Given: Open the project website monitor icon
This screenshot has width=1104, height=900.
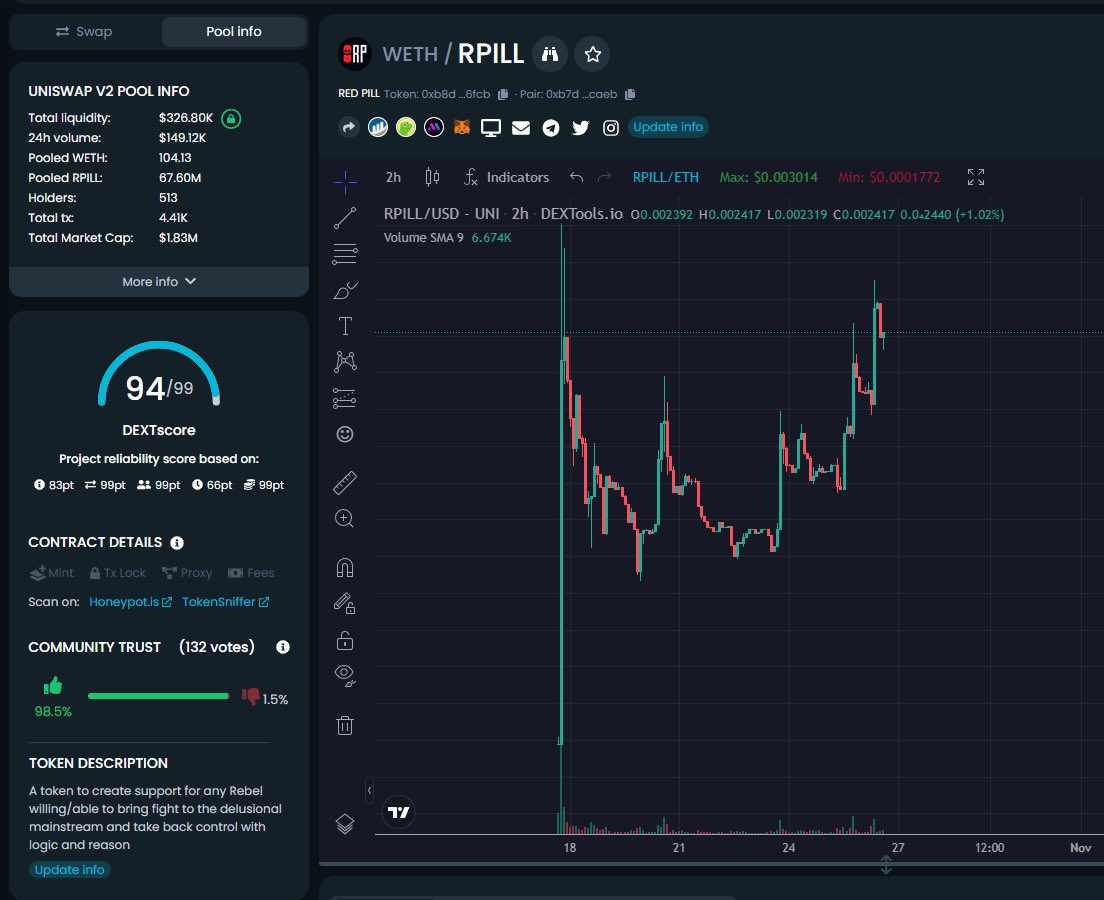Looking at the screenshot, I should point(491,127).
